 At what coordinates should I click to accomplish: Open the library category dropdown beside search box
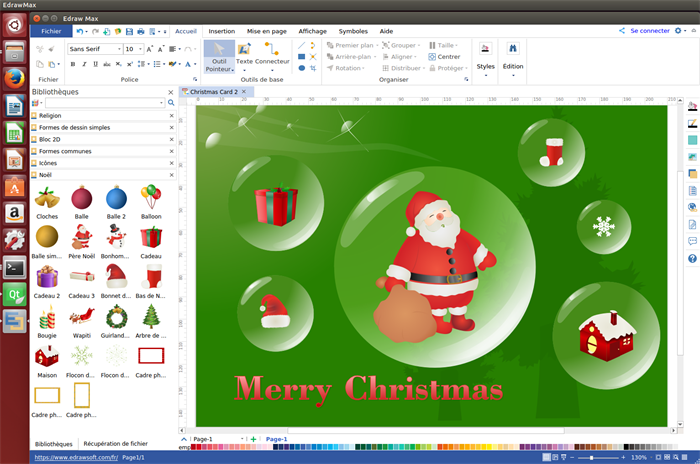[37, 103]
